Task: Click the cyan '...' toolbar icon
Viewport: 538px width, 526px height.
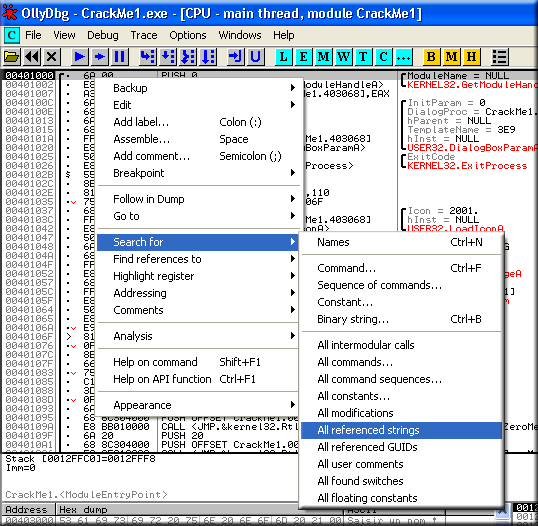Action: (403, 56)
